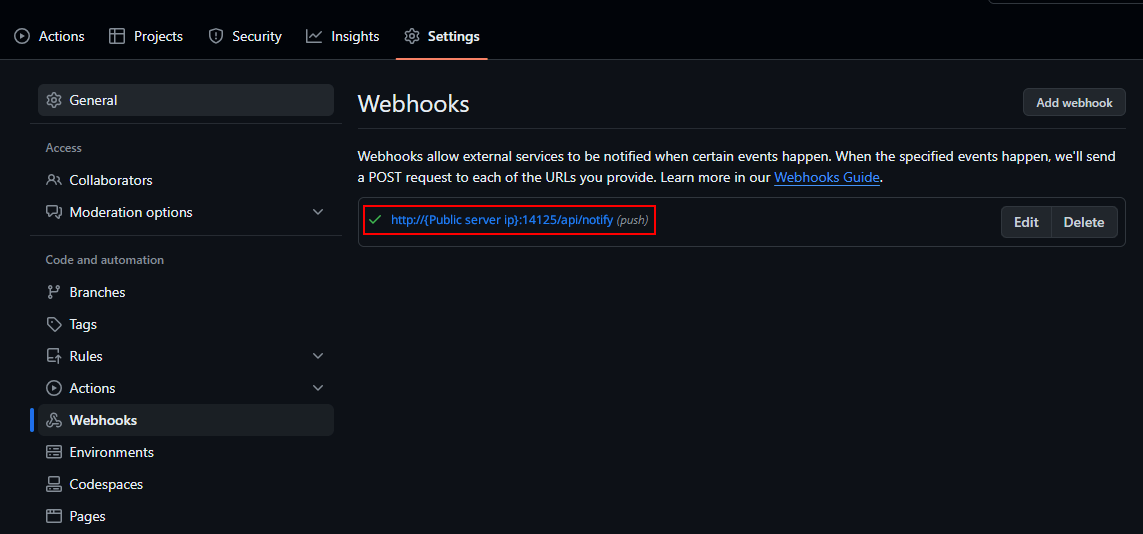Click the Codespaces icon in sidebar
Screen dimensions: 1143x534
53,484
